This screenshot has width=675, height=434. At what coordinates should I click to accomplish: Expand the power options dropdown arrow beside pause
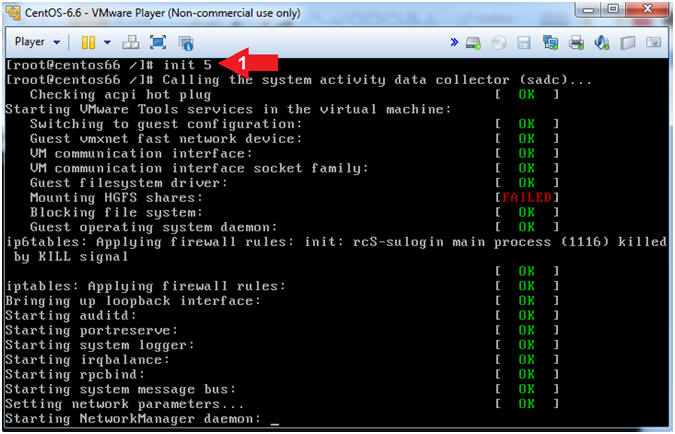(x=107, y=42)
